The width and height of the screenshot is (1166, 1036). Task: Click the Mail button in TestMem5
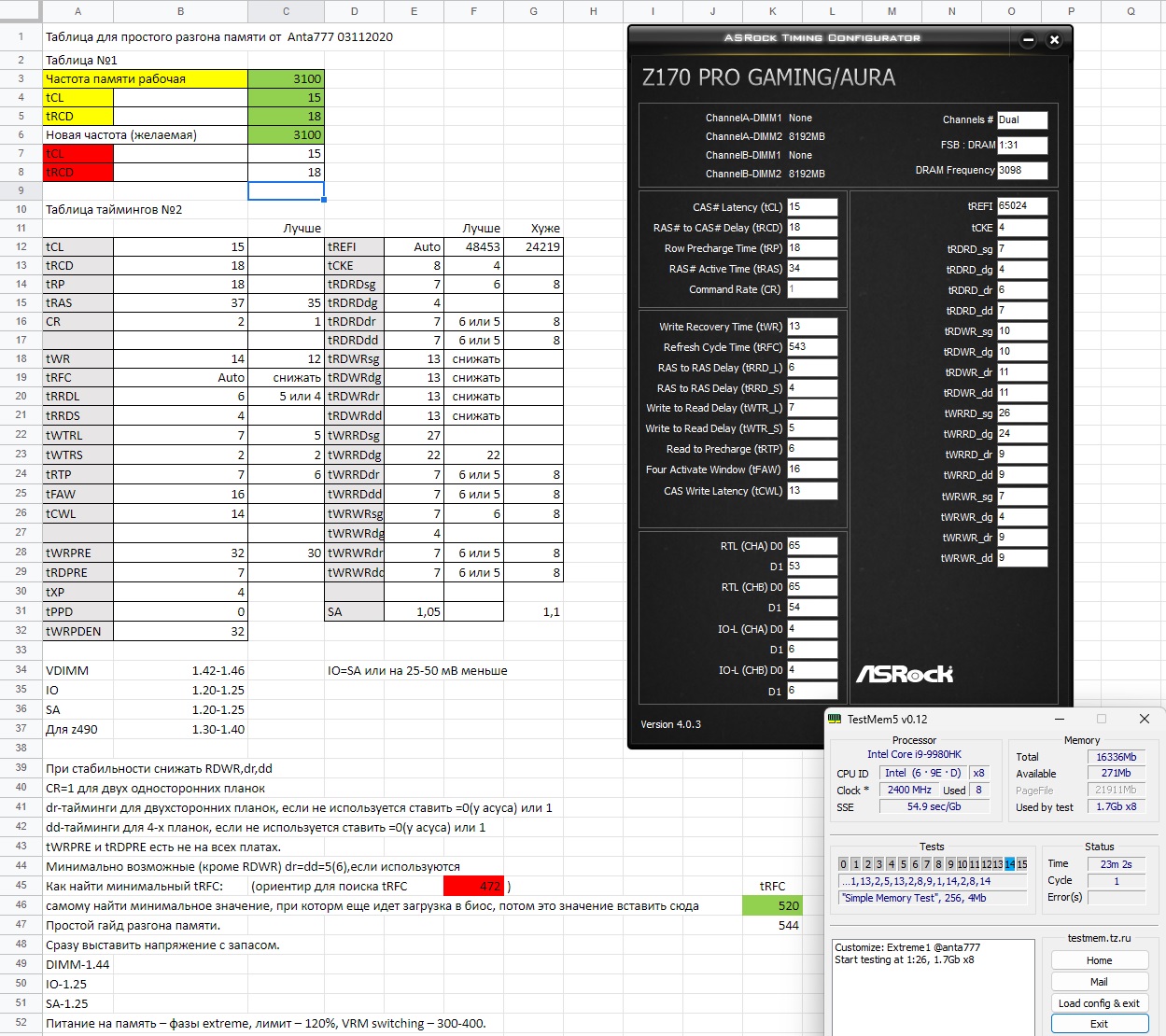tap(1099, 982)
